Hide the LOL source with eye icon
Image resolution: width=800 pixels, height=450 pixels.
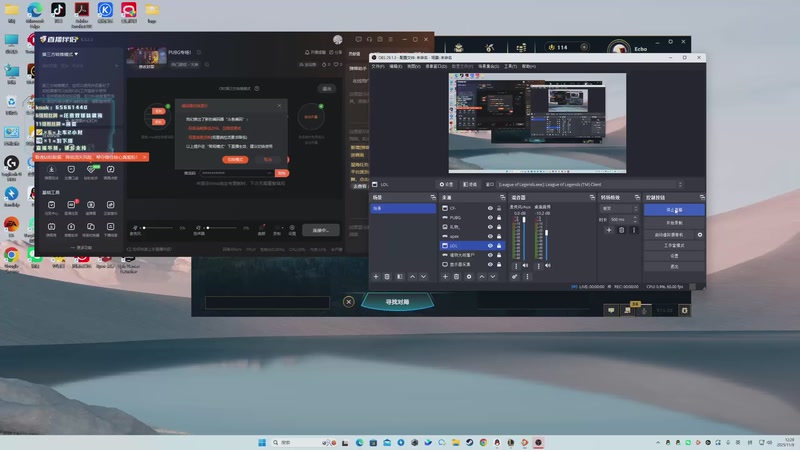point(490,245)
